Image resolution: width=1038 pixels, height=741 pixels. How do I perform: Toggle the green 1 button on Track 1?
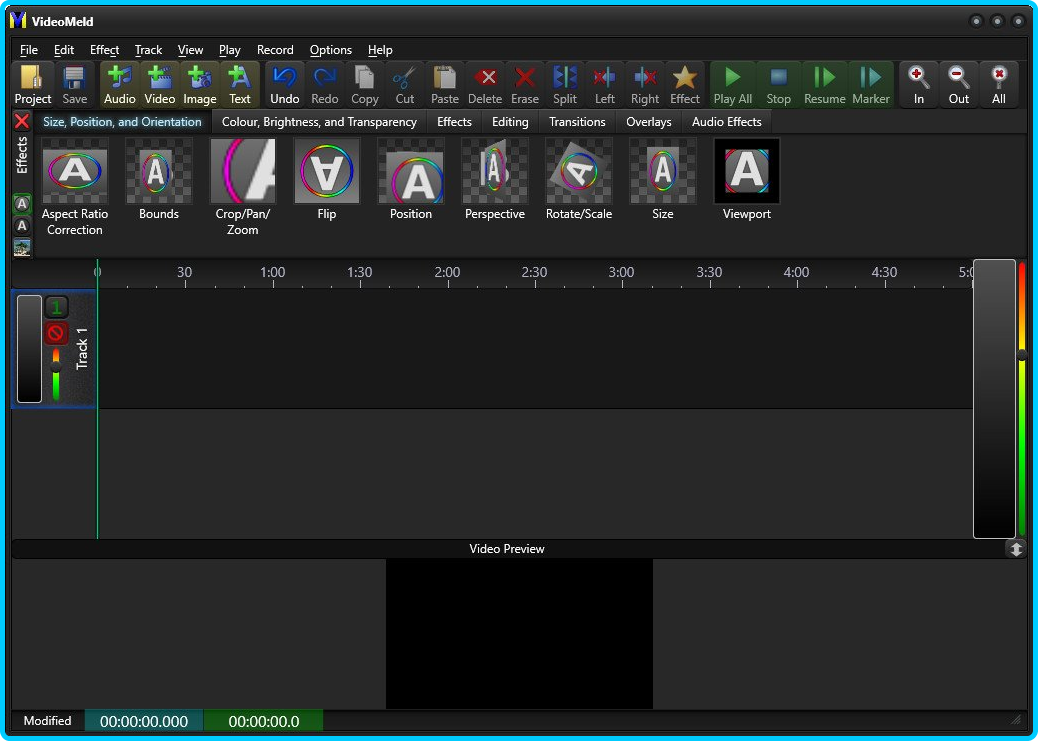tap(56, 307)
